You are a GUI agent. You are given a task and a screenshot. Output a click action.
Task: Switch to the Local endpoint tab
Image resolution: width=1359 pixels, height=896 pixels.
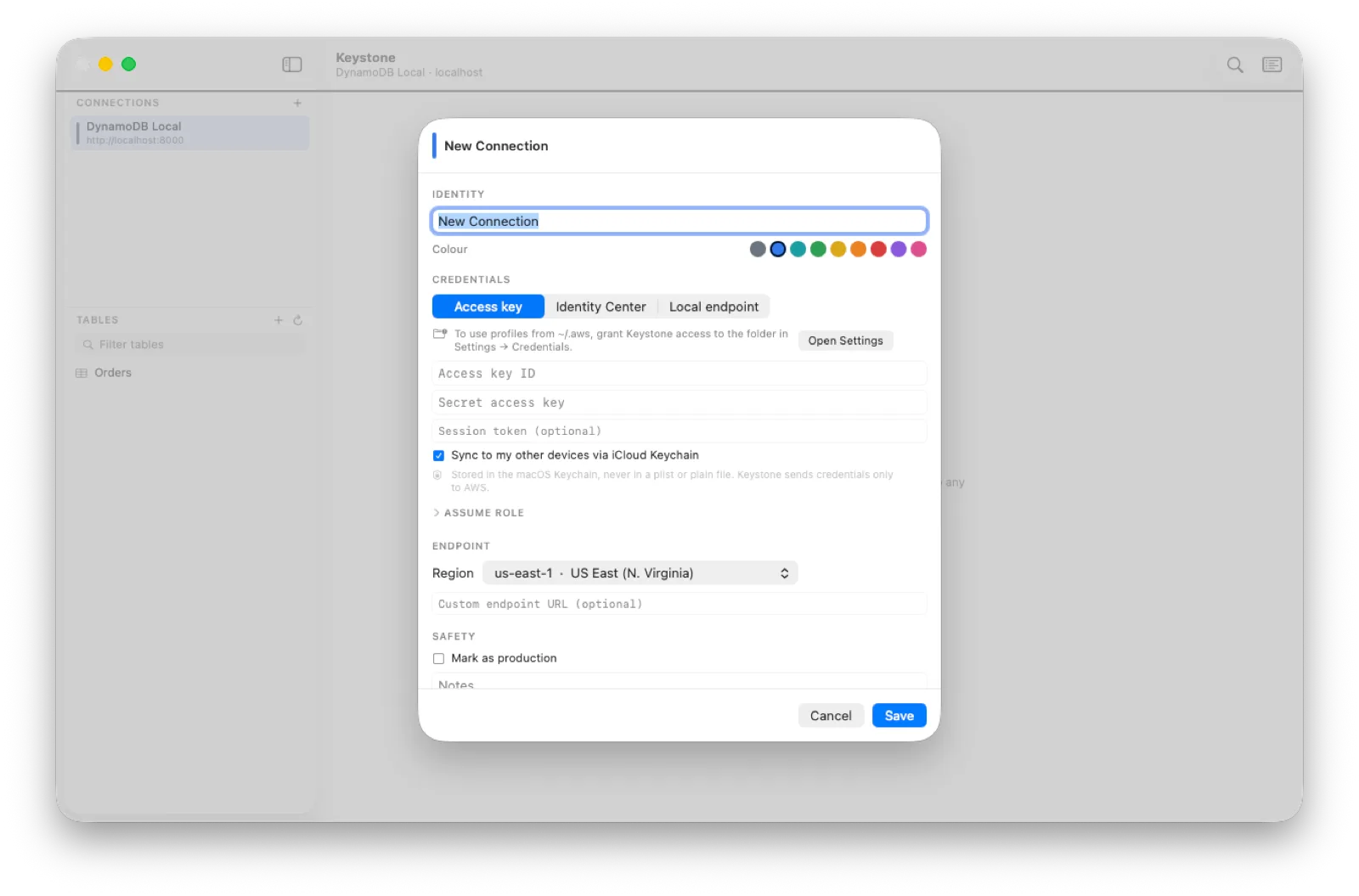pos(713,307)
